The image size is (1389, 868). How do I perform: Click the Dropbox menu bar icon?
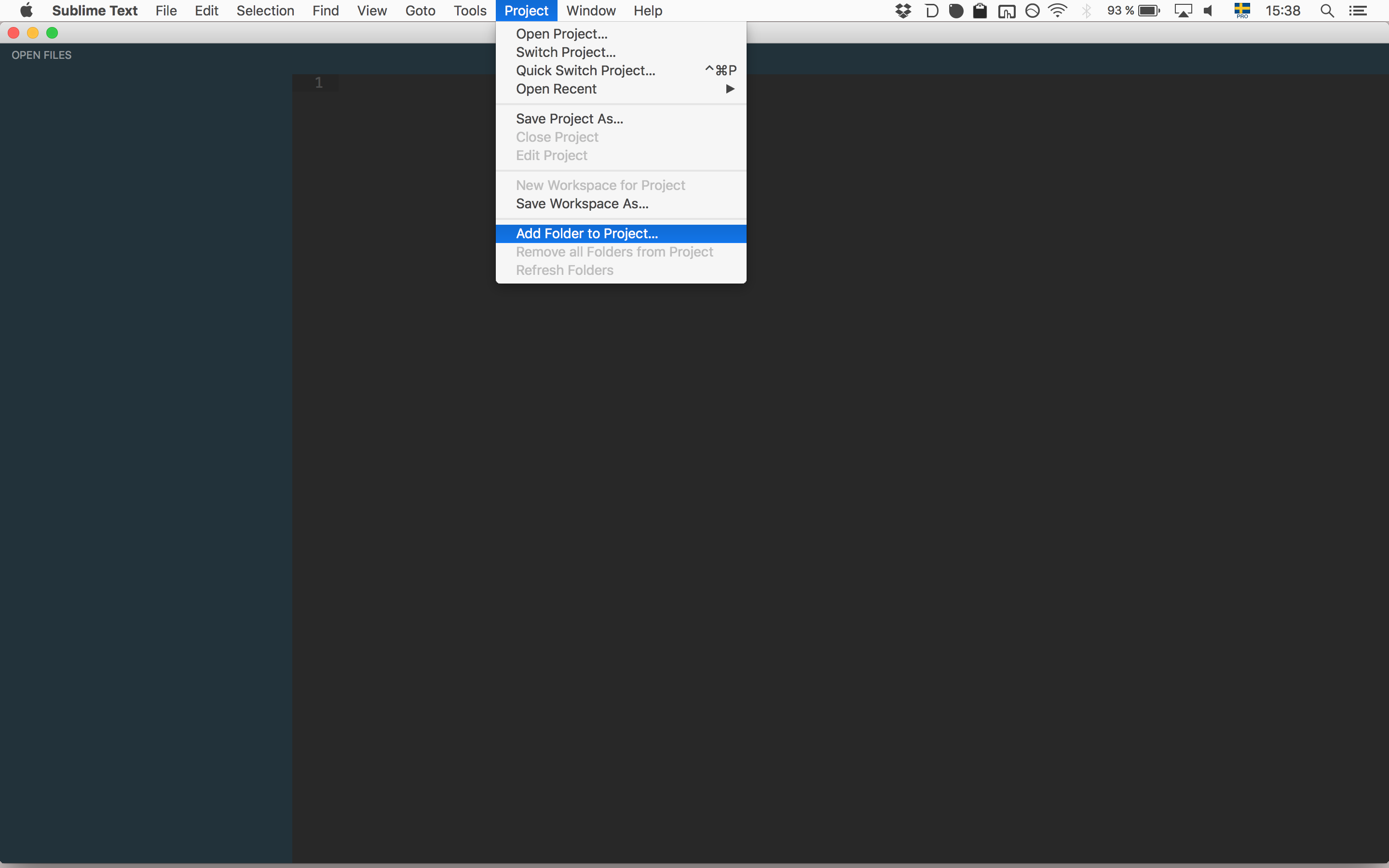[x=903, y=11]
